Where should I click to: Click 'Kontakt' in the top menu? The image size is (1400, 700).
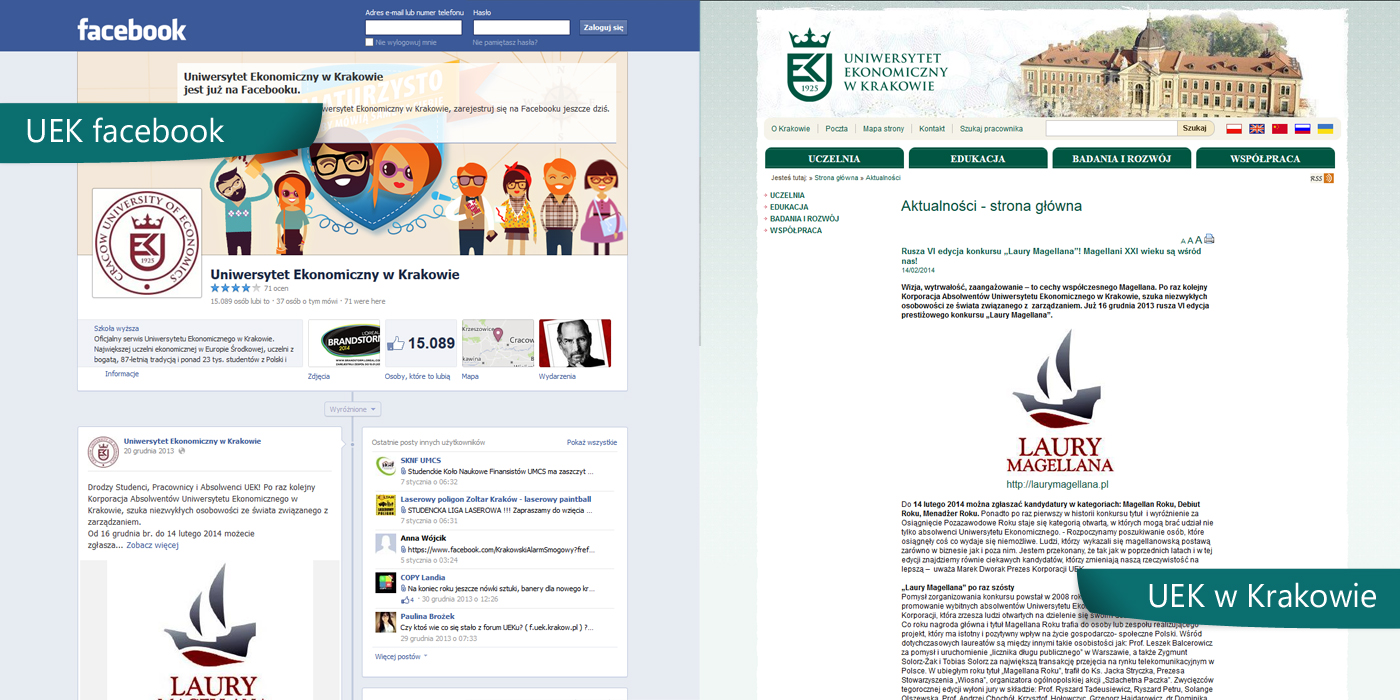(932, 129)
